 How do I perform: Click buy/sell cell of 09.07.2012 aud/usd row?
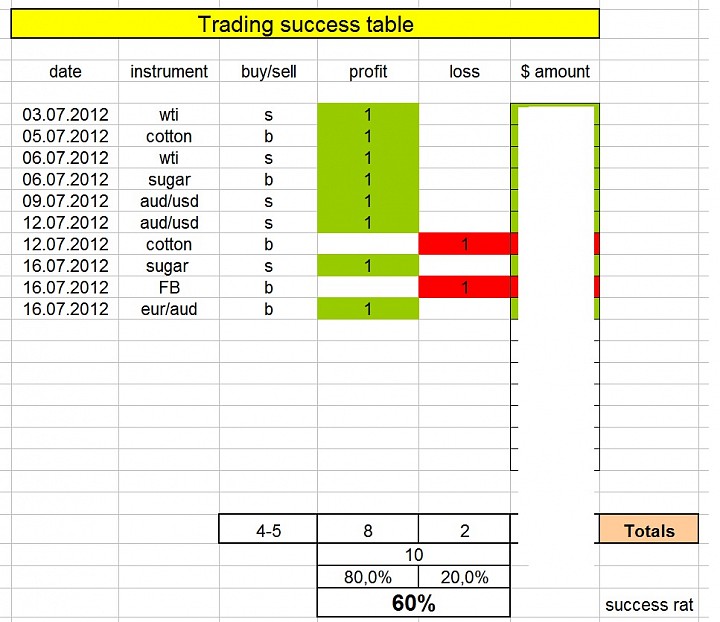pos(269,201)
